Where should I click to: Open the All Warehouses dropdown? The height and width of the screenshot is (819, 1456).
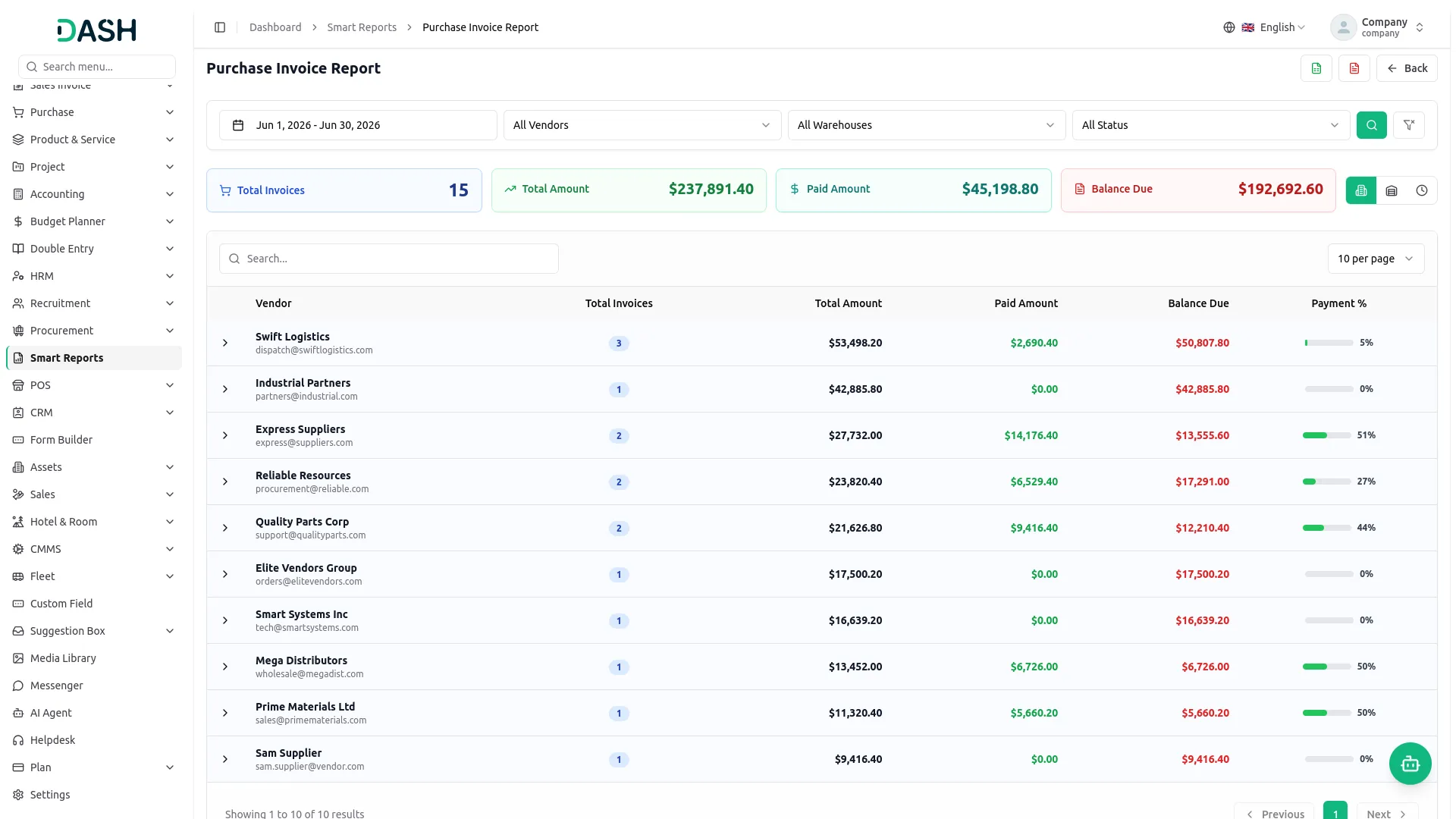pyautogui.click(x=927, y=125)
